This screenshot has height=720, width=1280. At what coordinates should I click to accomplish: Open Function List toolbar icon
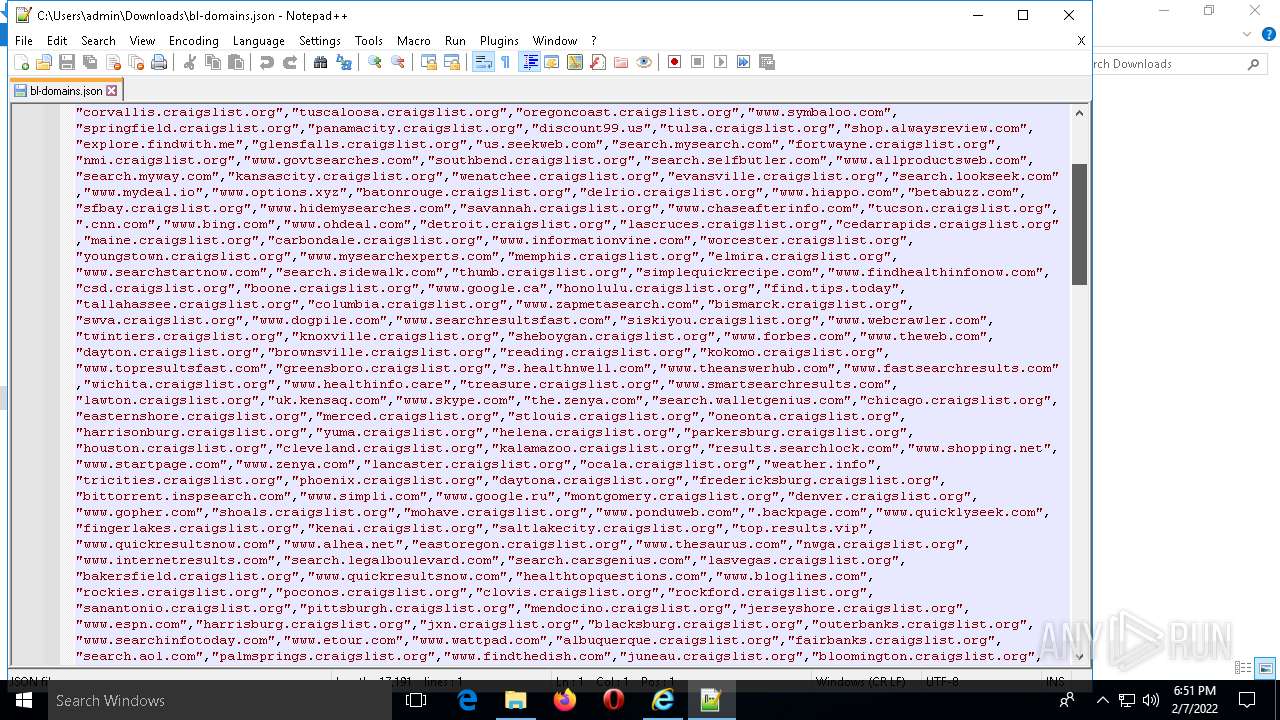click(598, 62)
